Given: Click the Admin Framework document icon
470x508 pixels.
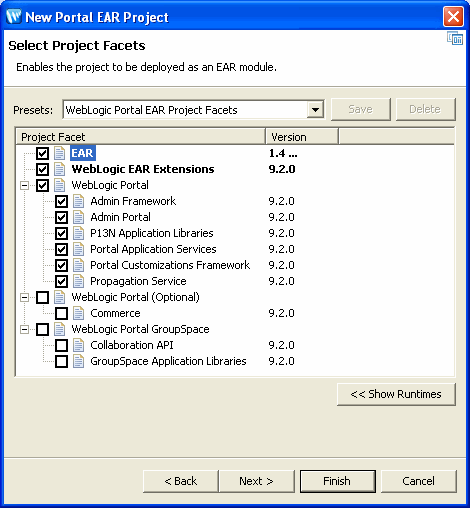Looking at the screenshot, I should [79, 201].
